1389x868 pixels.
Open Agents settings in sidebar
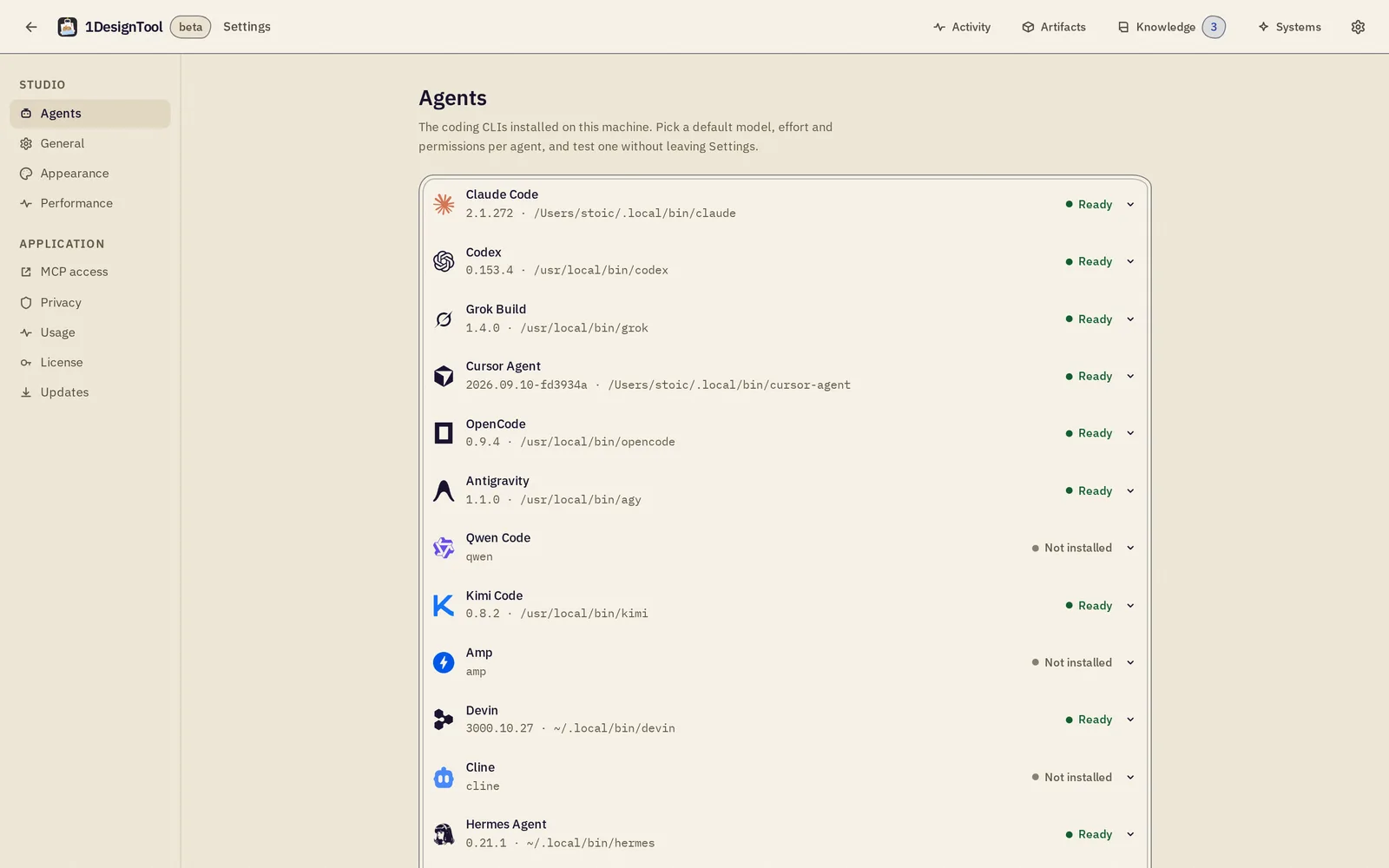pos(90,114)
